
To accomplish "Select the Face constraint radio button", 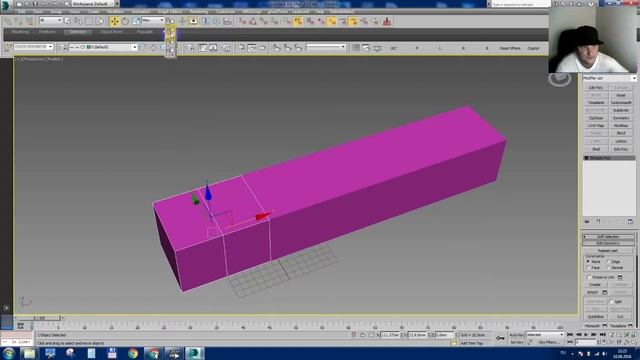I will pyautogui.click(x=588, y=268).
